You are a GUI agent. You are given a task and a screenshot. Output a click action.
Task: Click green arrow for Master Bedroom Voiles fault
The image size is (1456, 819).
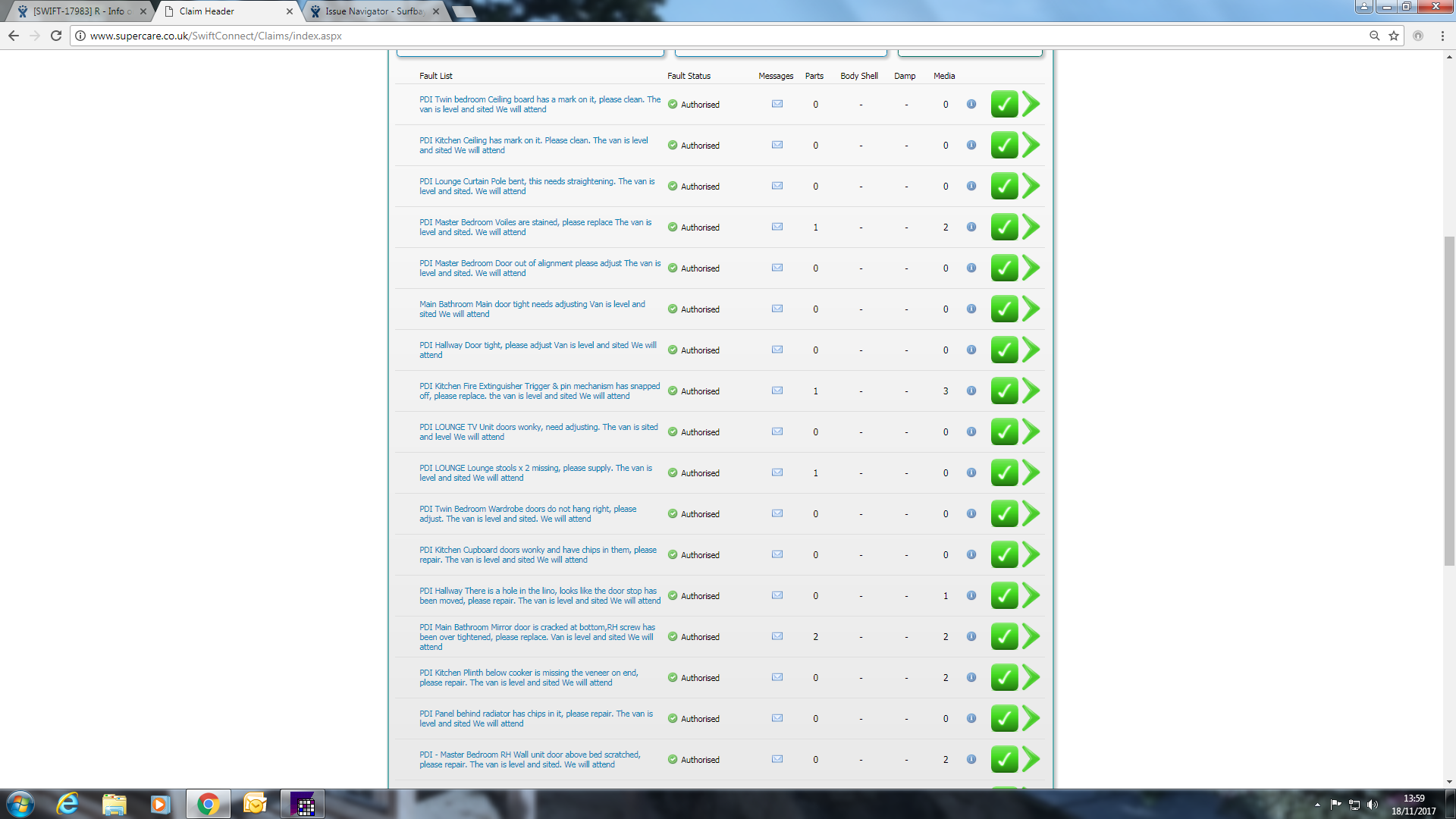coord(1031,227)
